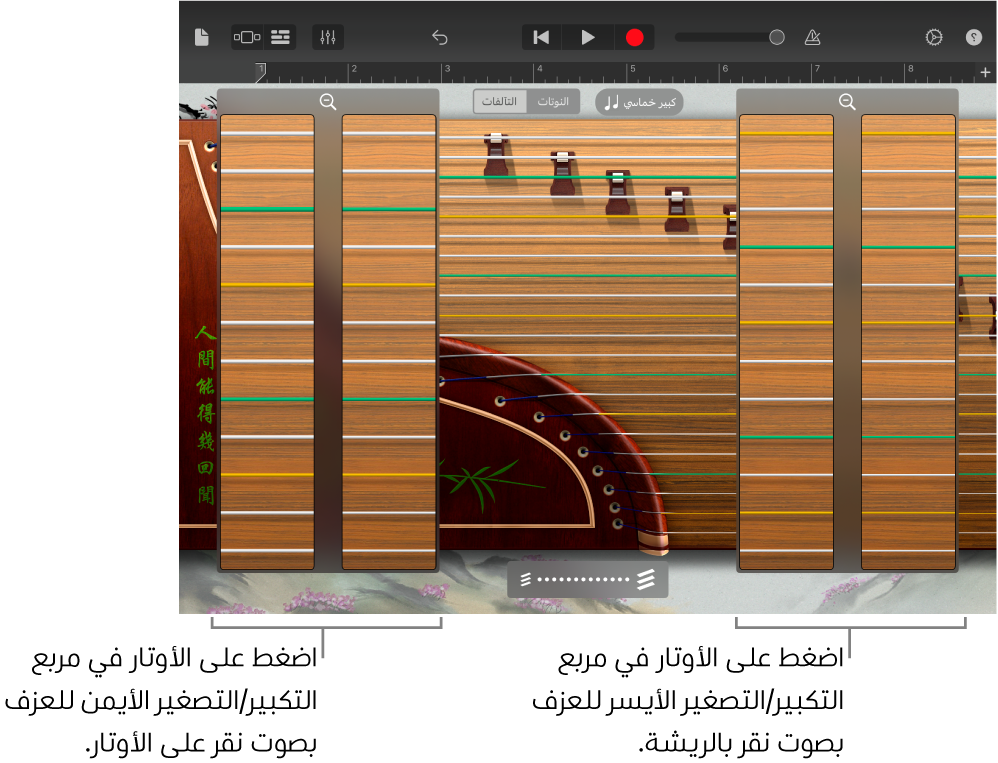Click the plus button to add sections
The height and width of the screenshot is (763, 998).
click(984, 72)
